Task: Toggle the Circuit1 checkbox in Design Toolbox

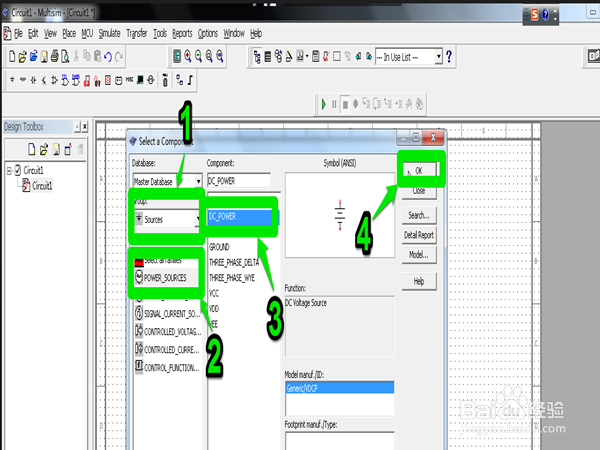Action: (17, 170)
